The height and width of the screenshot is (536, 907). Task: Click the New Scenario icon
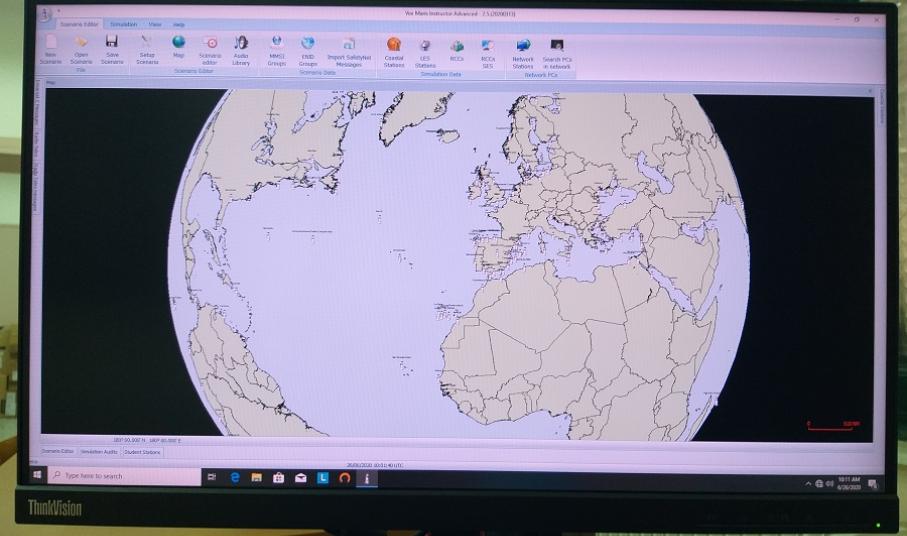[x=51, y=43]
